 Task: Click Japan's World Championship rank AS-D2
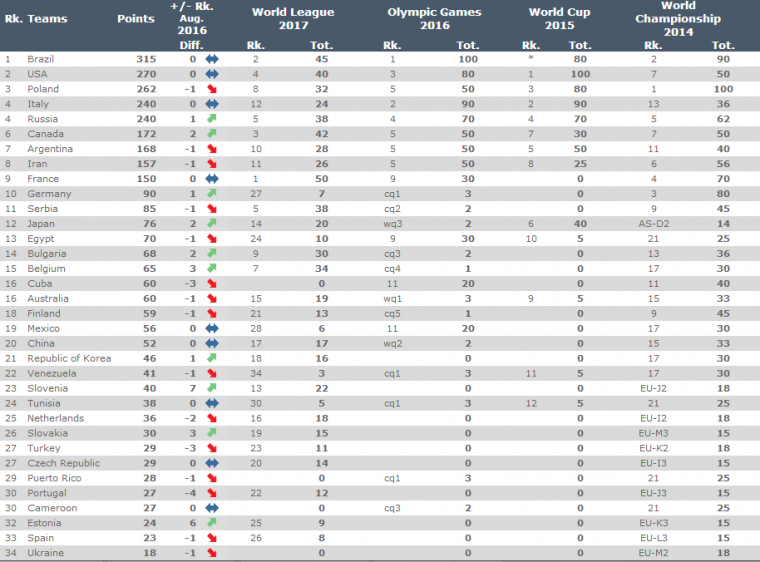653,224
